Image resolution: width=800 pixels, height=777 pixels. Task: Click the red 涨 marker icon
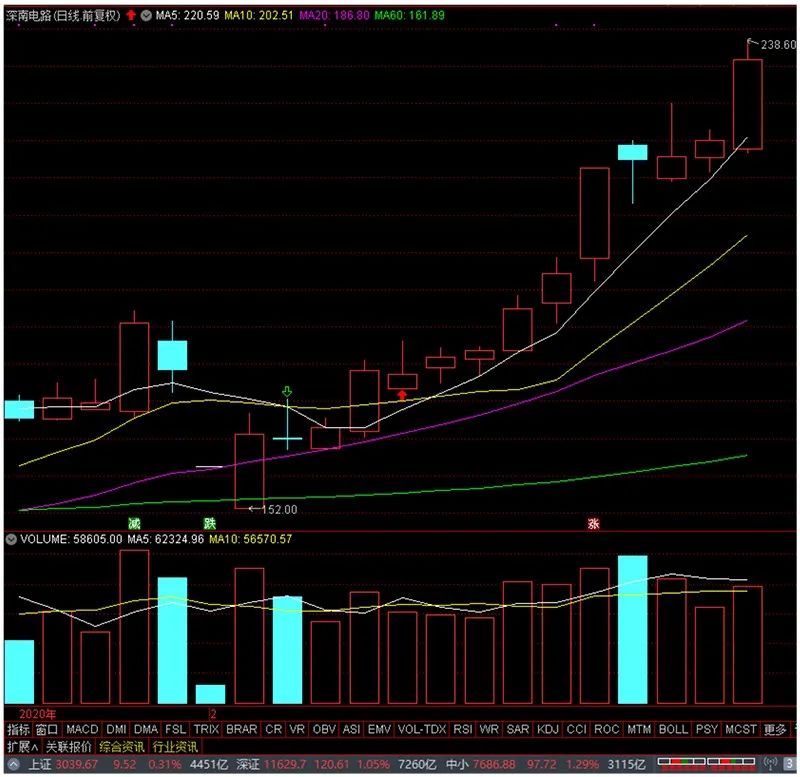pos(593,523)
